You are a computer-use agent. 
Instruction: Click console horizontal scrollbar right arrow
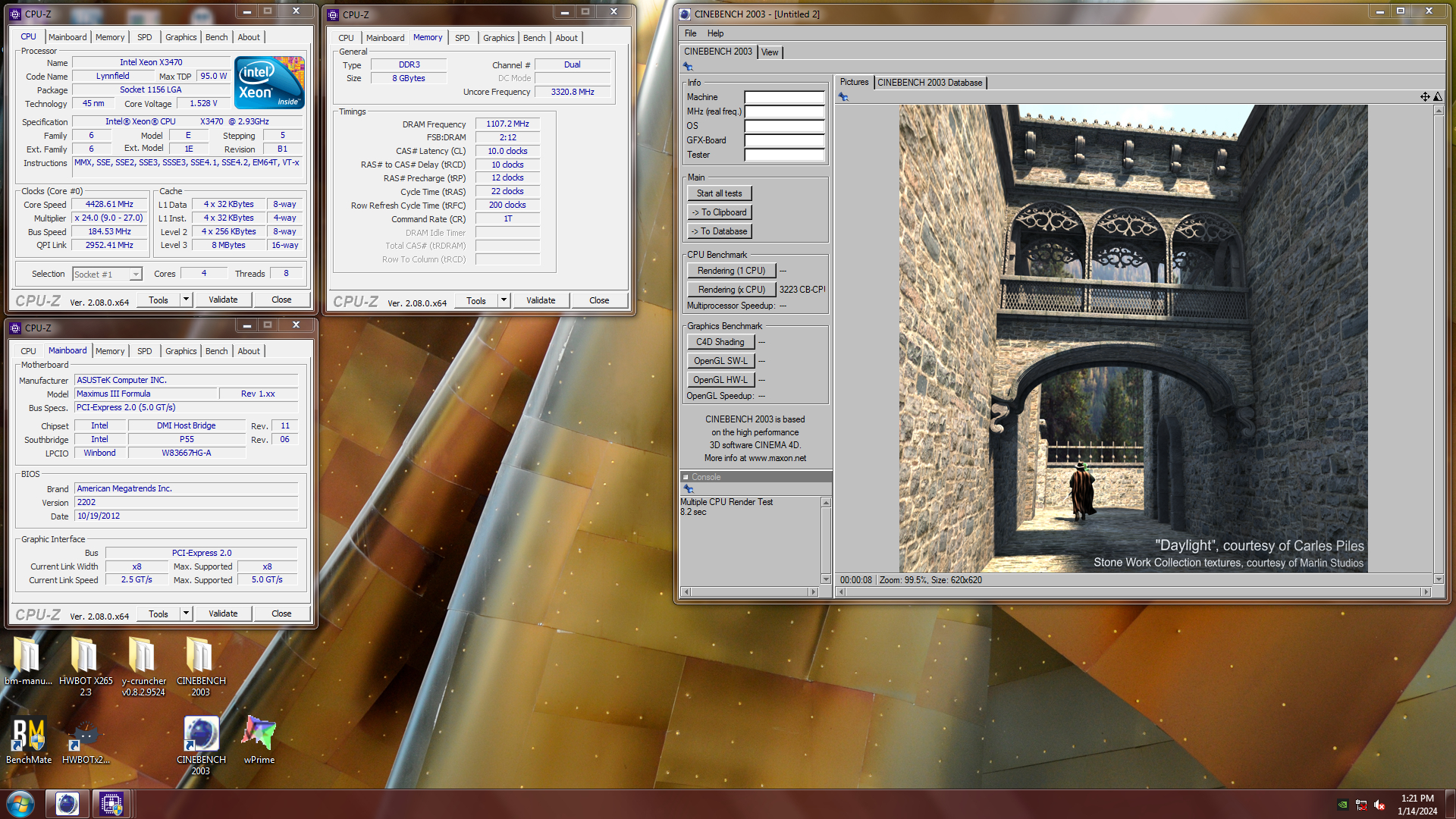pyautogui.click(x=814, y=591)
